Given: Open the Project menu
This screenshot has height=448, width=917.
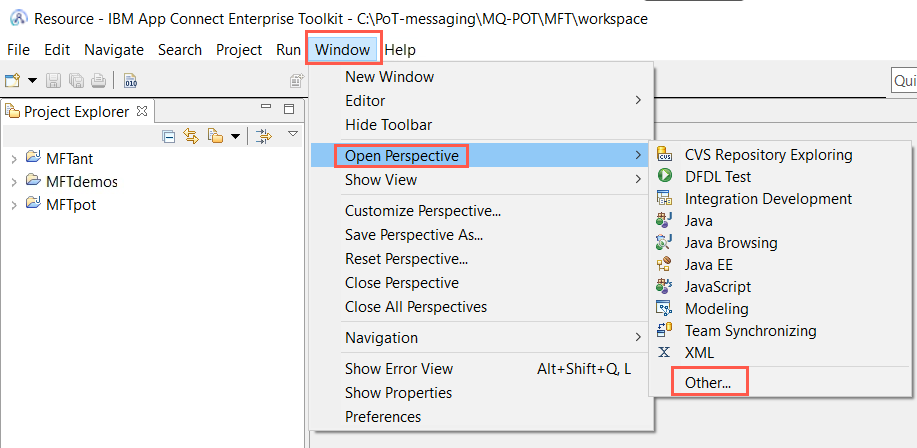Looking at the screenshot, I should (239, 50).
